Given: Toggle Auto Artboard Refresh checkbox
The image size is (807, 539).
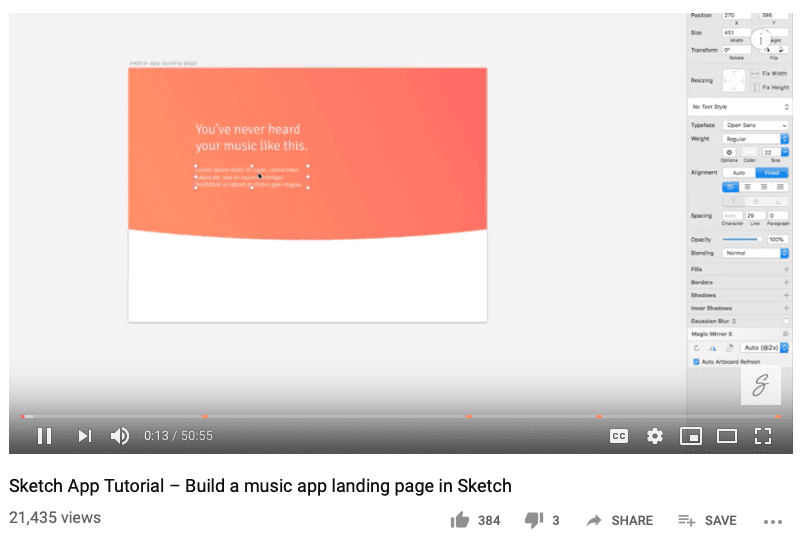Looking at the screenshot, I should 696,362.
